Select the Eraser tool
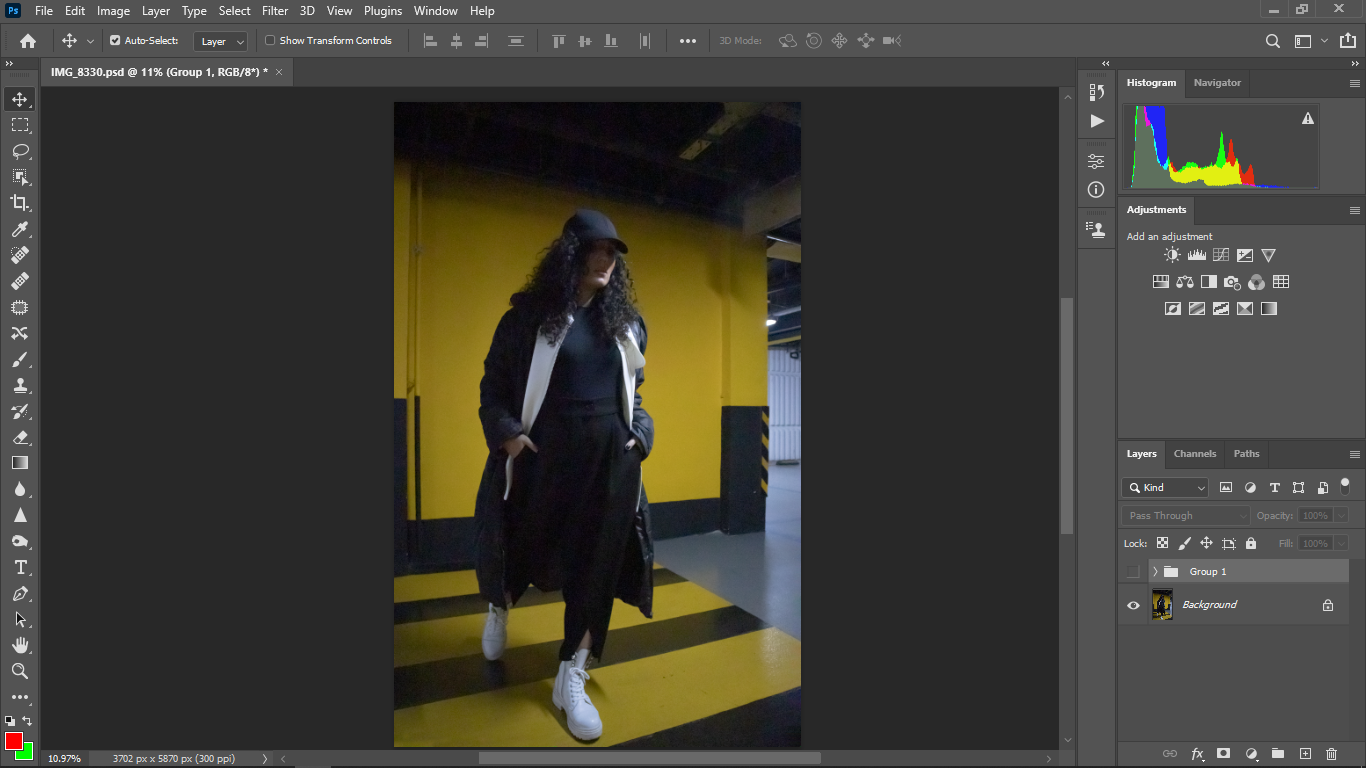The image size is (1366, 768). (x=19, y=438)
